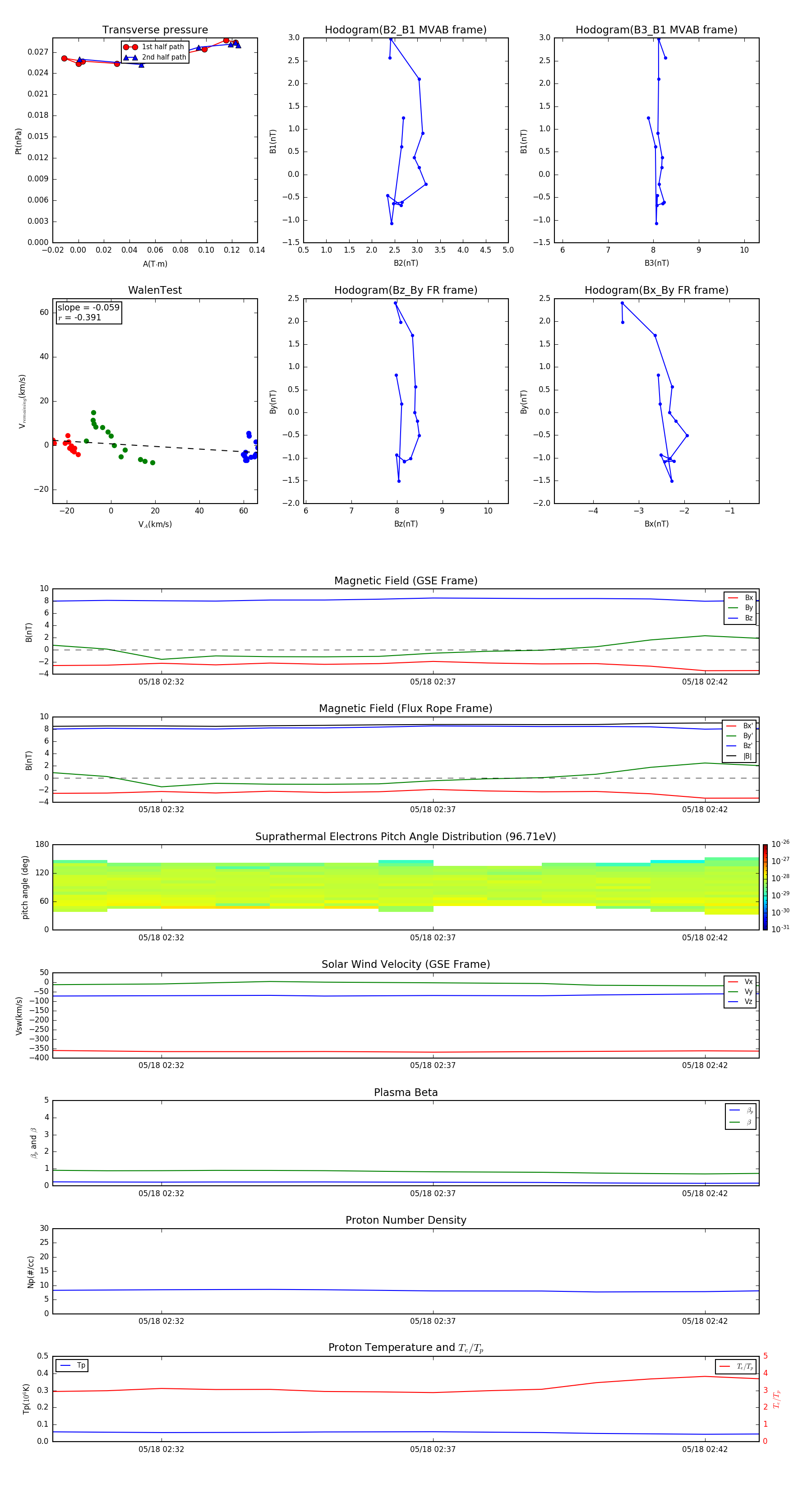Click the 'Hodogram(B2_B1 MVAB frame)' title
812x1489 pixels.
tap(406, 30)
